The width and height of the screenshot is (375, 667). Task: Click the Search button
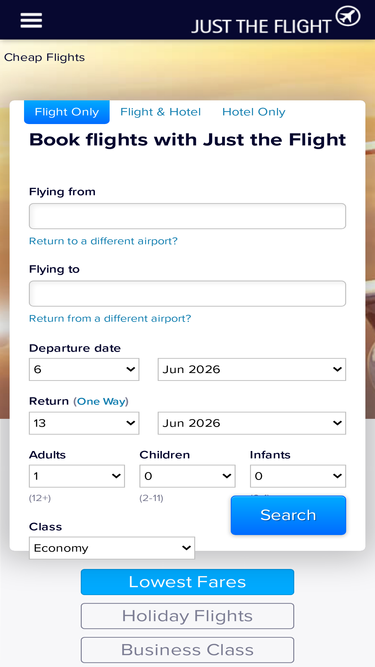click(288, 515)
